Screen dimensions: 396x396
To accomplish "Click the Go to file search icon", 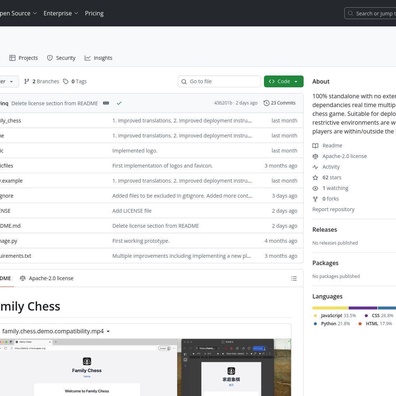I will [184, 81].
